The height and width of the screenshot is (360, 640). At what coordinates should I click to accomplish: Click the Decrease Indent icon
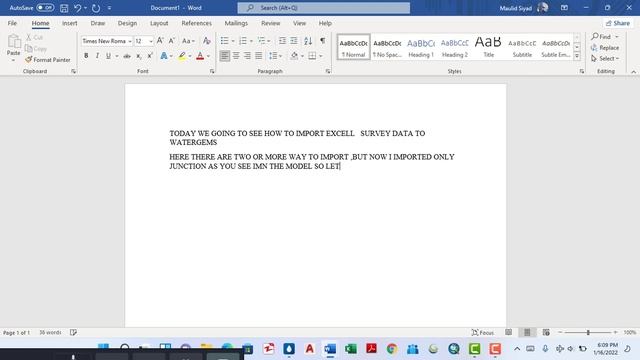(x=282, y=41)
